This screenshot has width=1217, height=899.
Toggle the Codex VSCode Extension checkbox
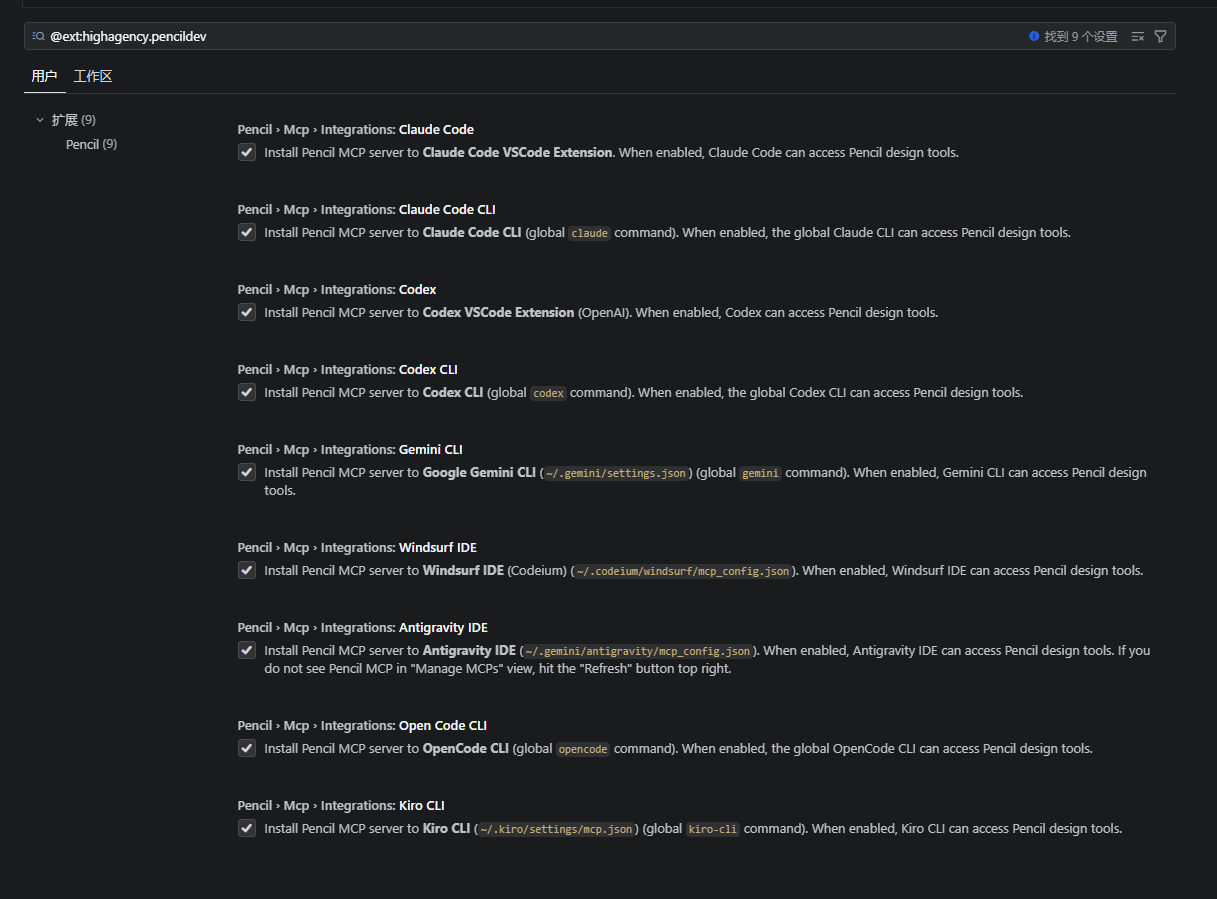coord(247,312)
